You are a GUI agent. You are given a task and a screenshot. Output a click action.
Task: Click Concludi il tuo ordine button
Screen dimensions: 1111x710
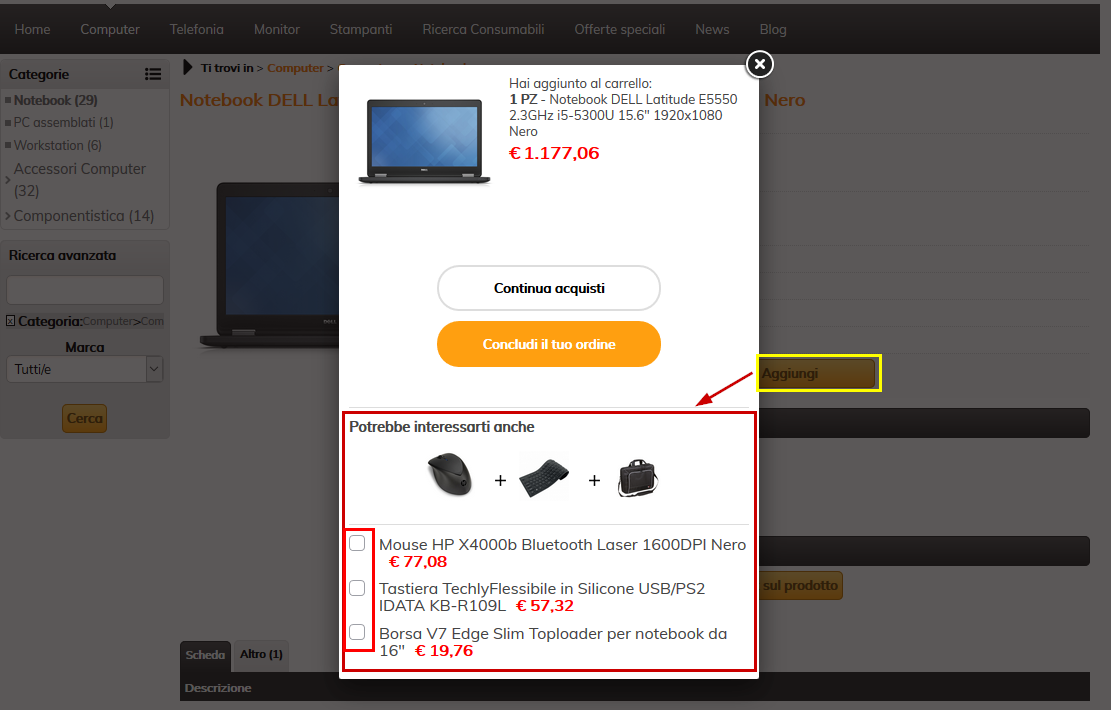coord(549,344)
